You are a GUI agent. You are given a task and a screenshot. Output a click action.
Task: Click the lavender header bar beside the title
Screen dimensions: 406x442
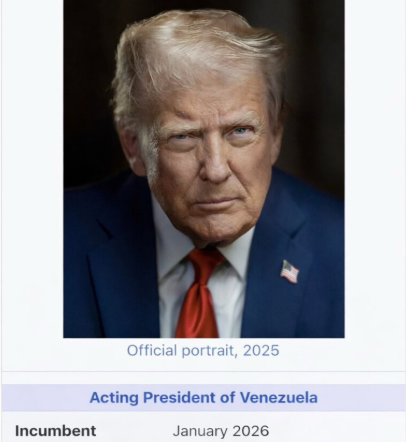[43, 397]
